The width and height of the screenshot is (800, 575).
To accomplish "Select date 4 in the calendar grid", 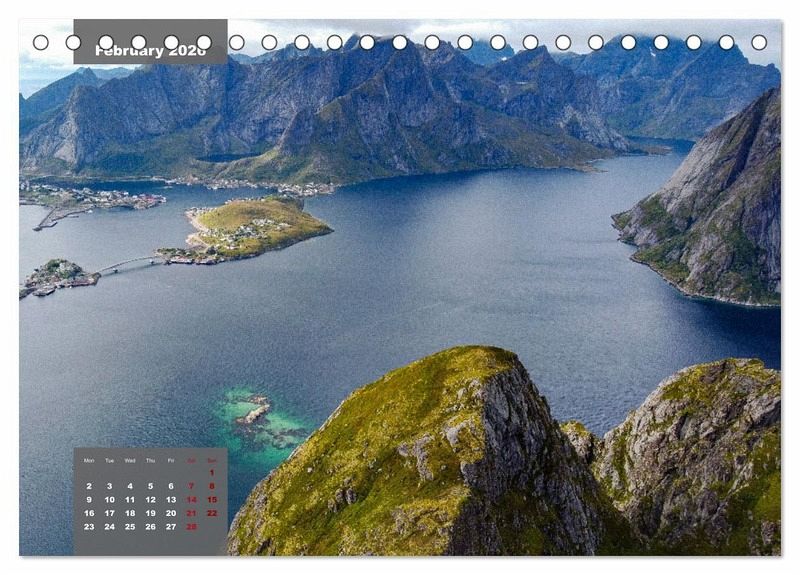I will [130, 486].
